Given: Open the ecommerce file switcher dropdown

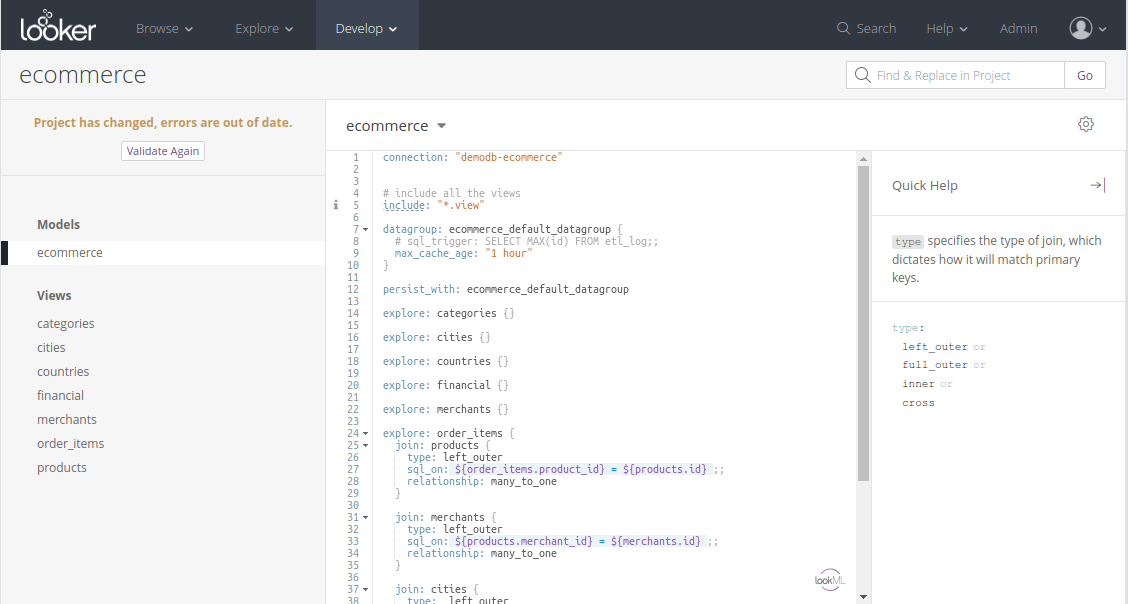Looking at the screenshot, I should click(x=395, y=125).
